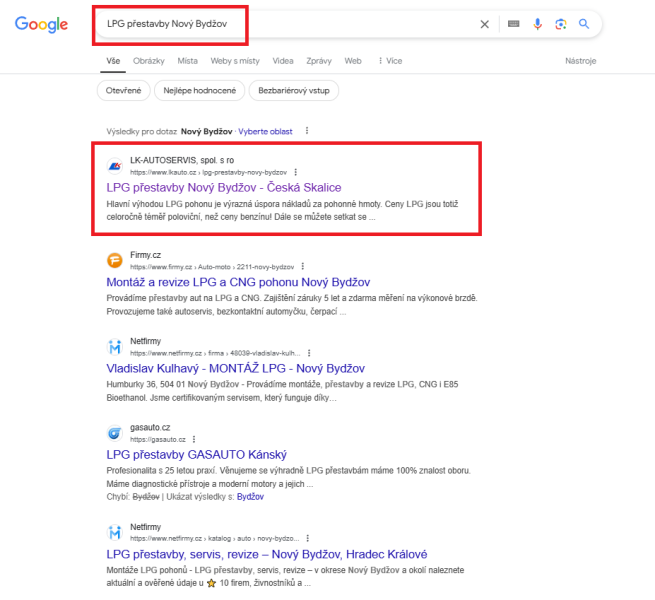Switch to the Obrázky tab
The width and height of the screenshot is (655, 600).
pos(149,61)
